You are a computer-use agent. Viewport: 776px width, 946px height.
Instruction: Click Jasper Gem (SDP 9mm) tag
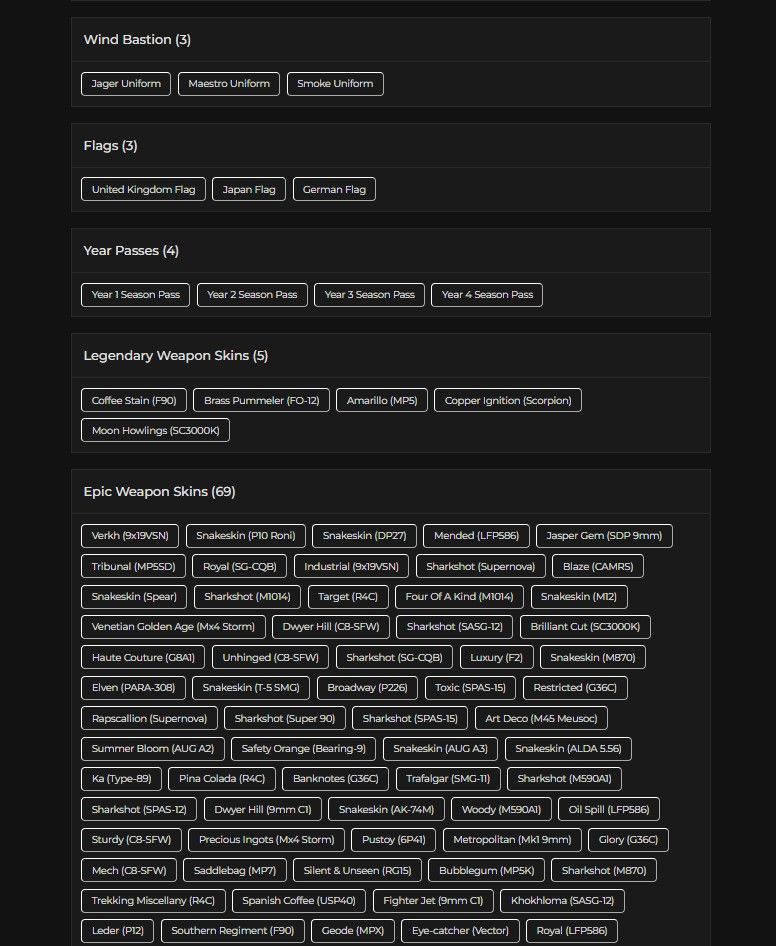point(604,536)
